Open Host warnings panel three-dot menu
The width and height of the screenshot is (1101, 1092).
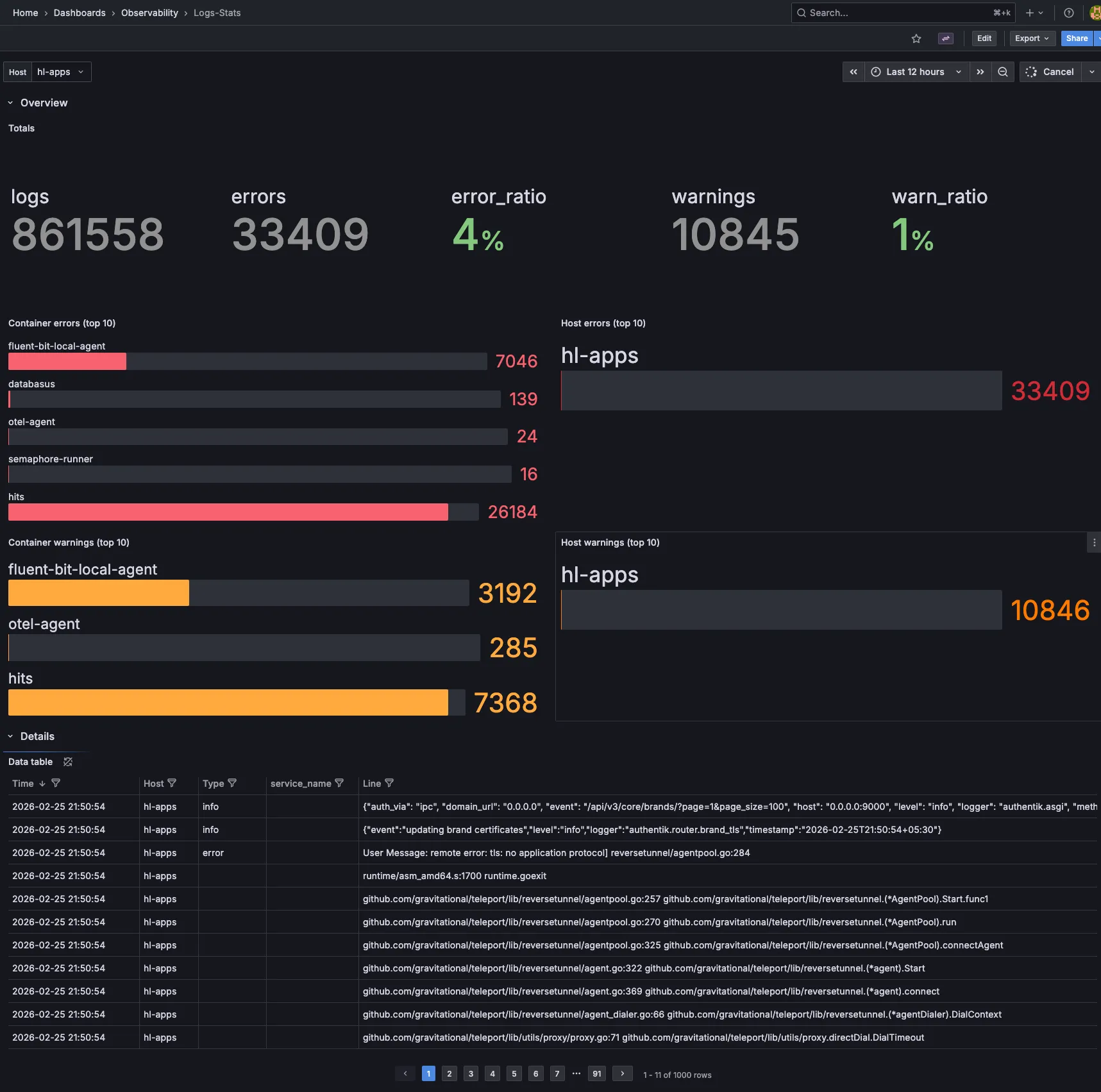(x=1094, y=542)
